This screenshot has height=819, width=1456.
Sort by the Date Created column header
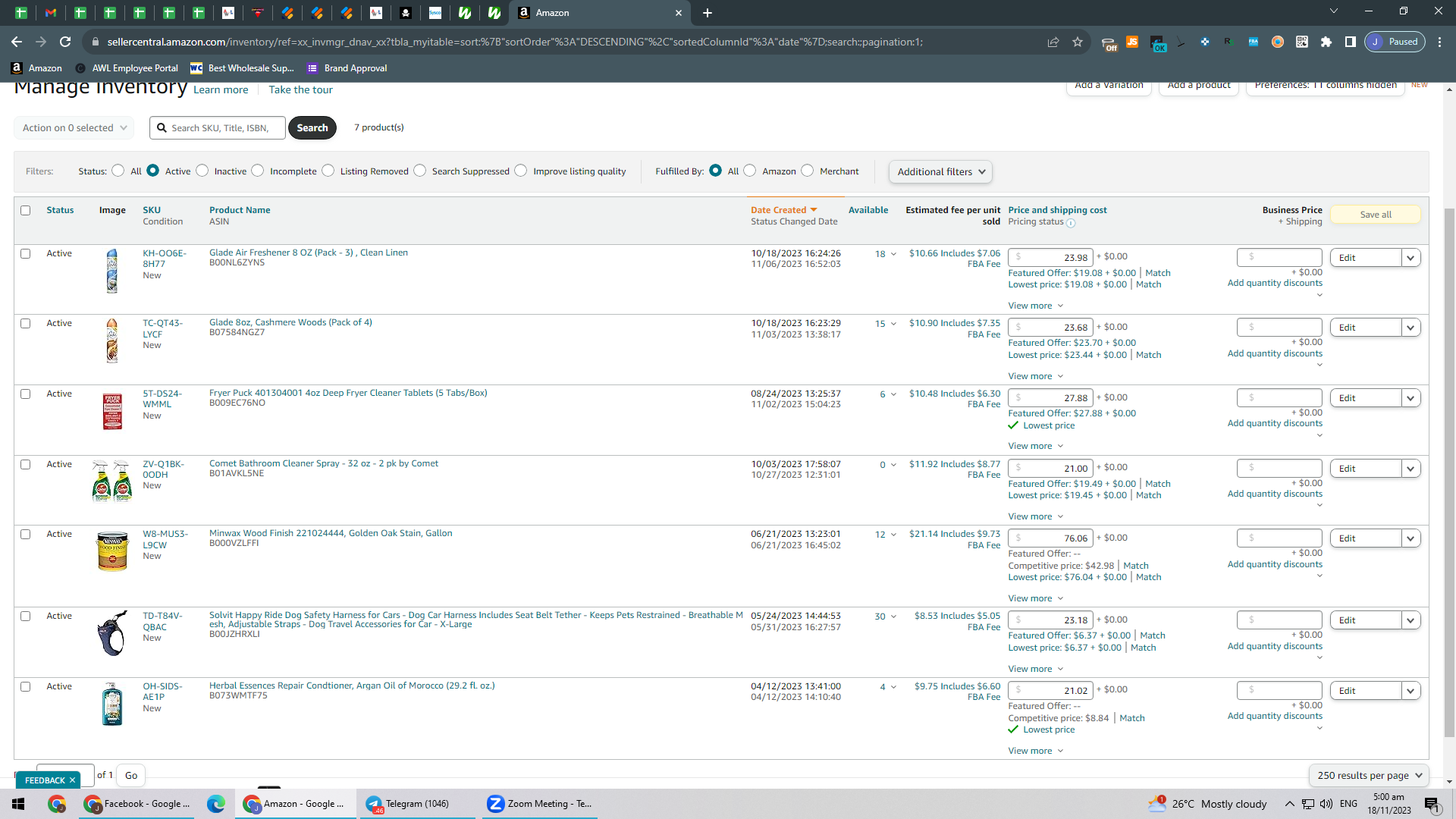[x=779, y=210]
